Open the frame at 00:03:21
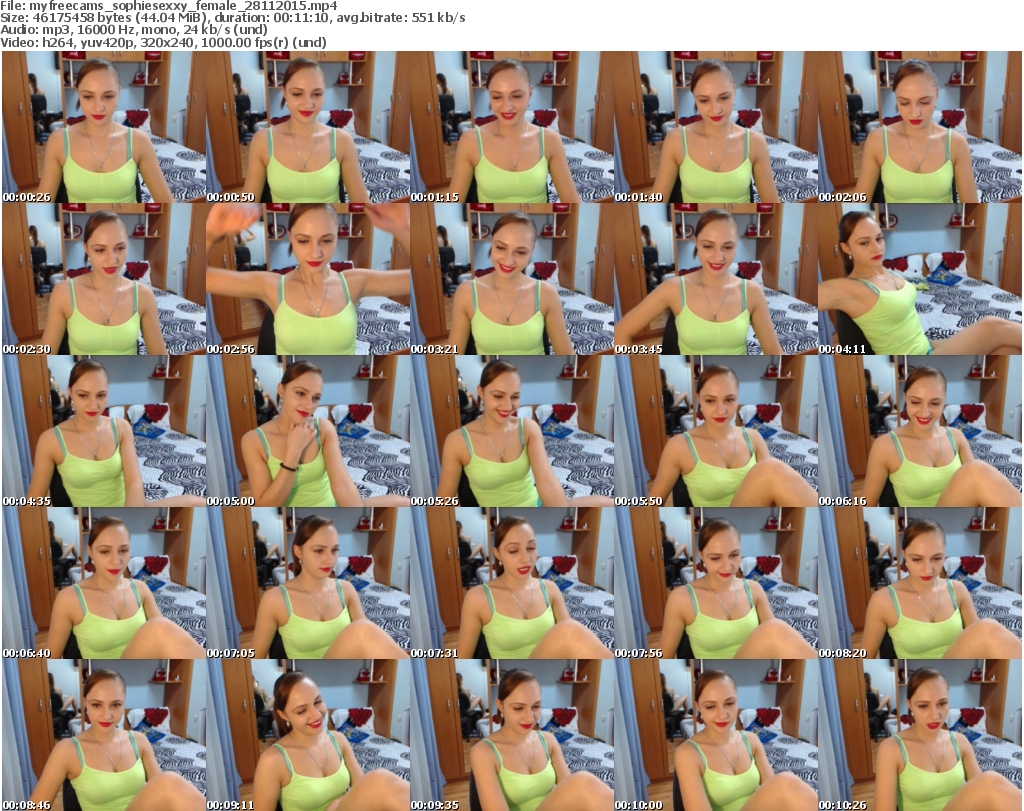The image size is (1024, 811). (512, 279)
